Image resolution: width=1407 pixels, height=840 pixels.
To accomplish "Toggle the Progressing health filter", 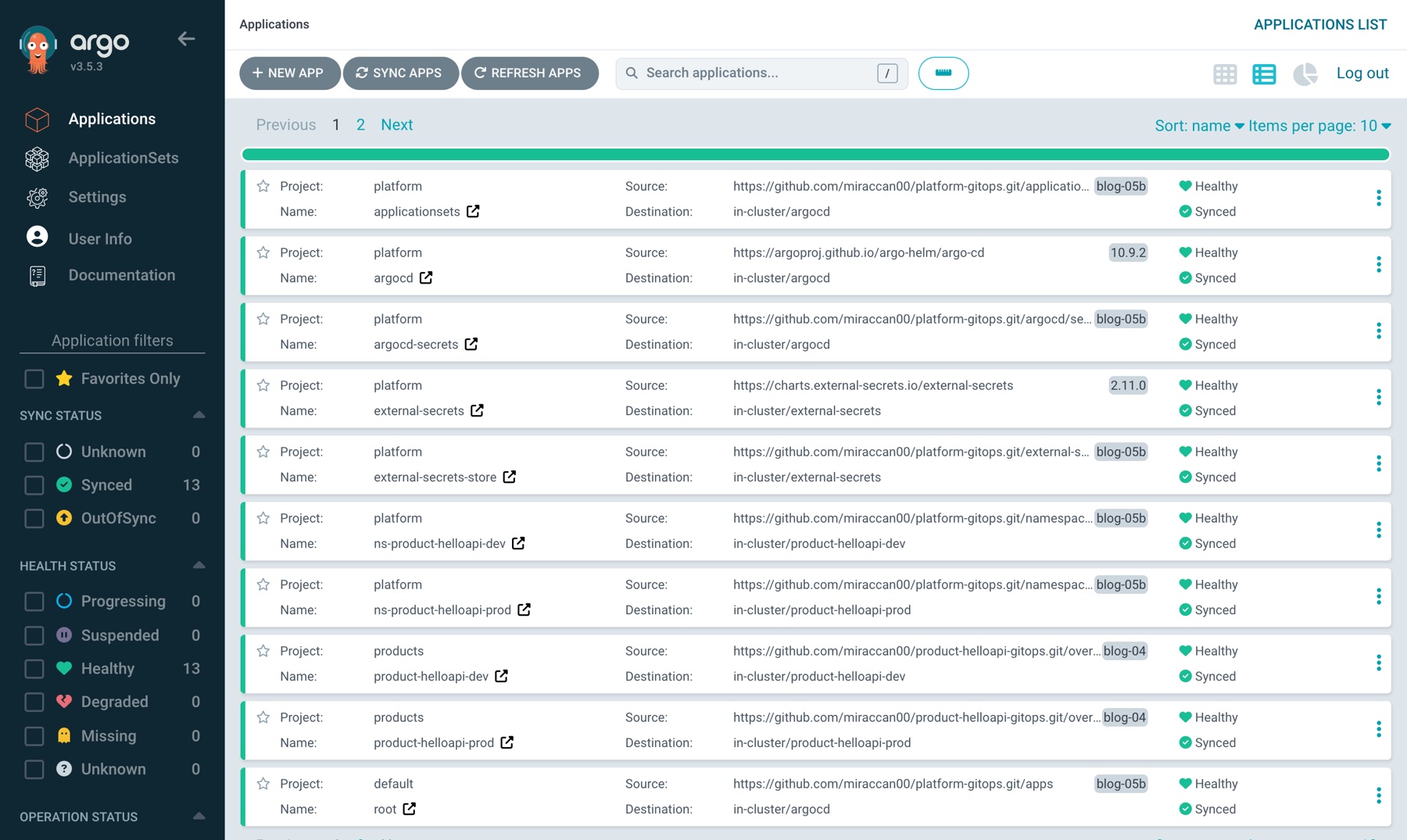I will (x=34, y=602).
